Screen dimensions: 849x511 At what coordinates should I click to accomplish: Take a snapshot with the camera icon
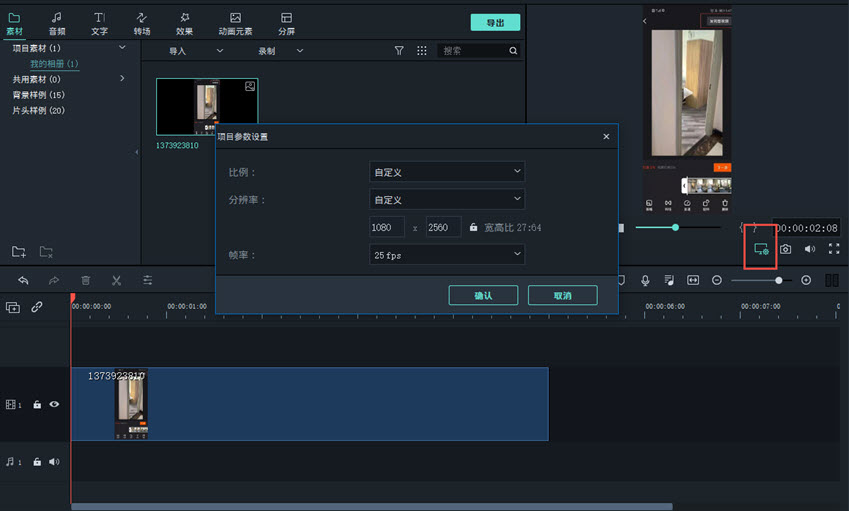point(786,249)
